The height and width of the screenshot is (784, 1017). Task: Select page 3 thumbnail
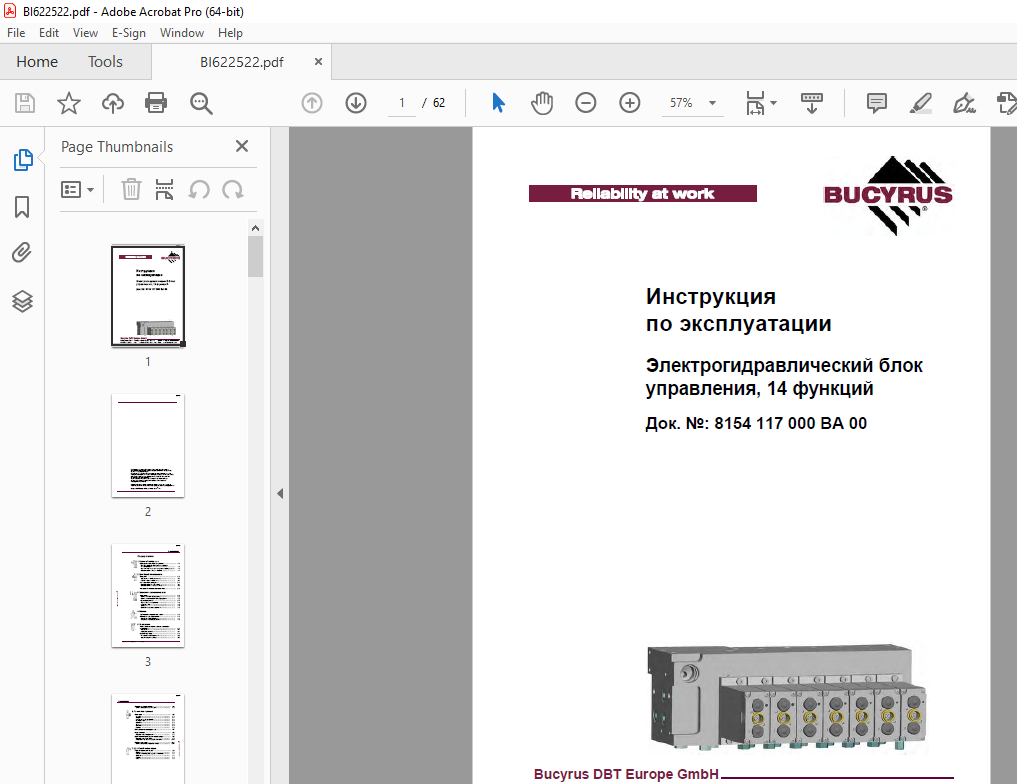click(x=148, y=595)
